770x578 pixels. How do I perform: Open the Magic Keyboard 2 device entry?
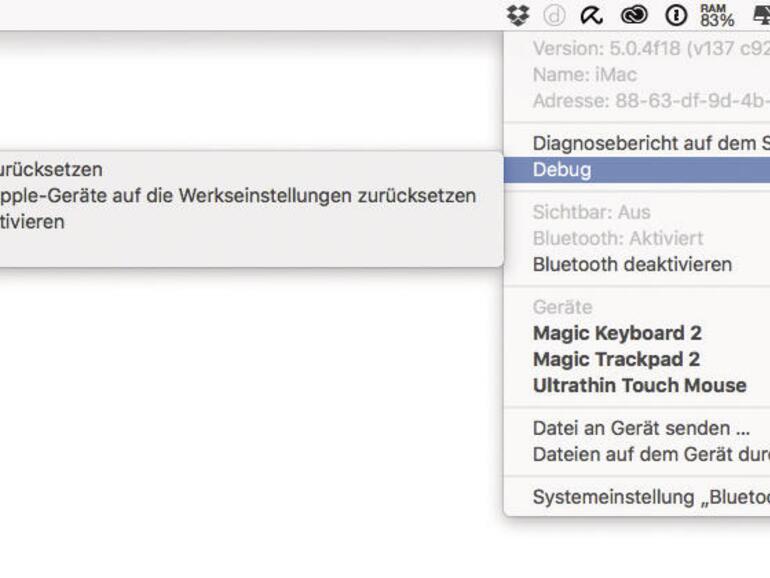[637, 333]
